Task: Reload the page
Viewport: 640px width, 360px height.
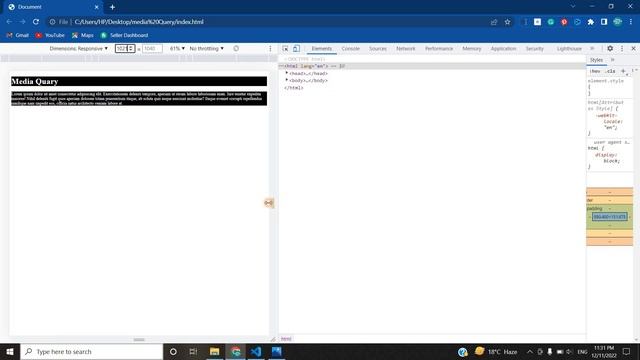Action: (36, 22)
